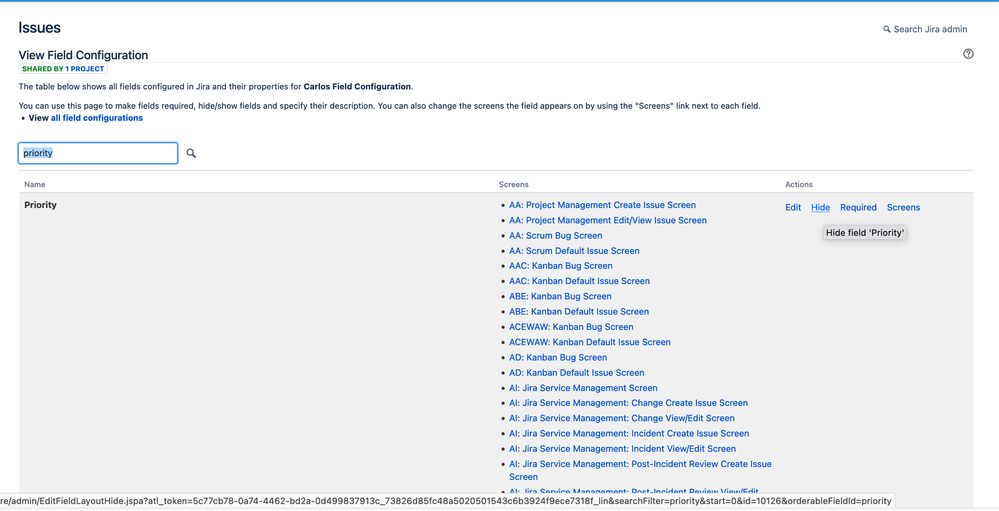Open AI: Post-Incident Review Create Issue Screen
The height and width of the screenshot is (511, 999).
[640, 470]
